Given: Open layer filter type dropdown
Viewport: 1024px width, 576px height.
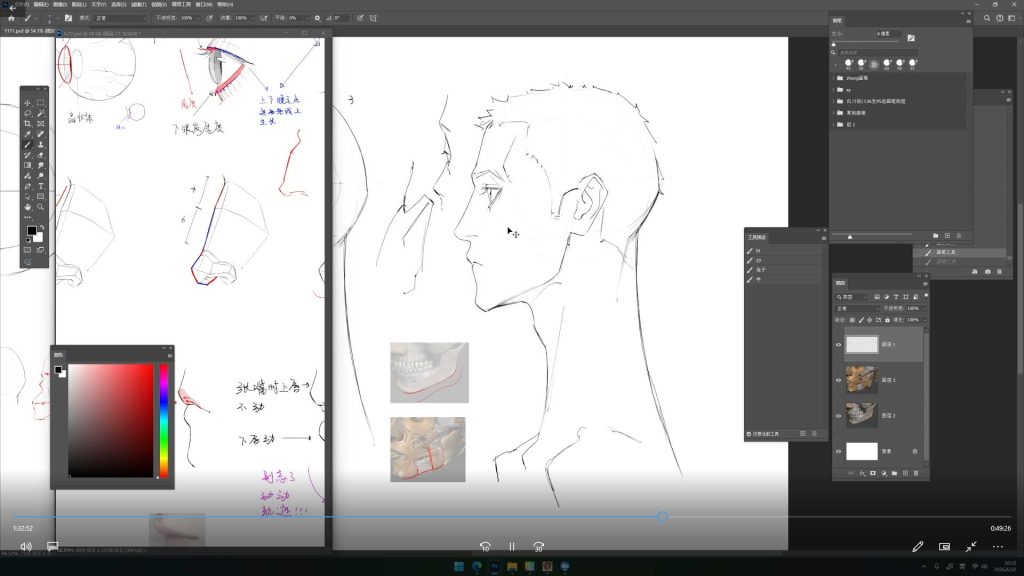Looking at the screenshot, I should click(852, 297).
